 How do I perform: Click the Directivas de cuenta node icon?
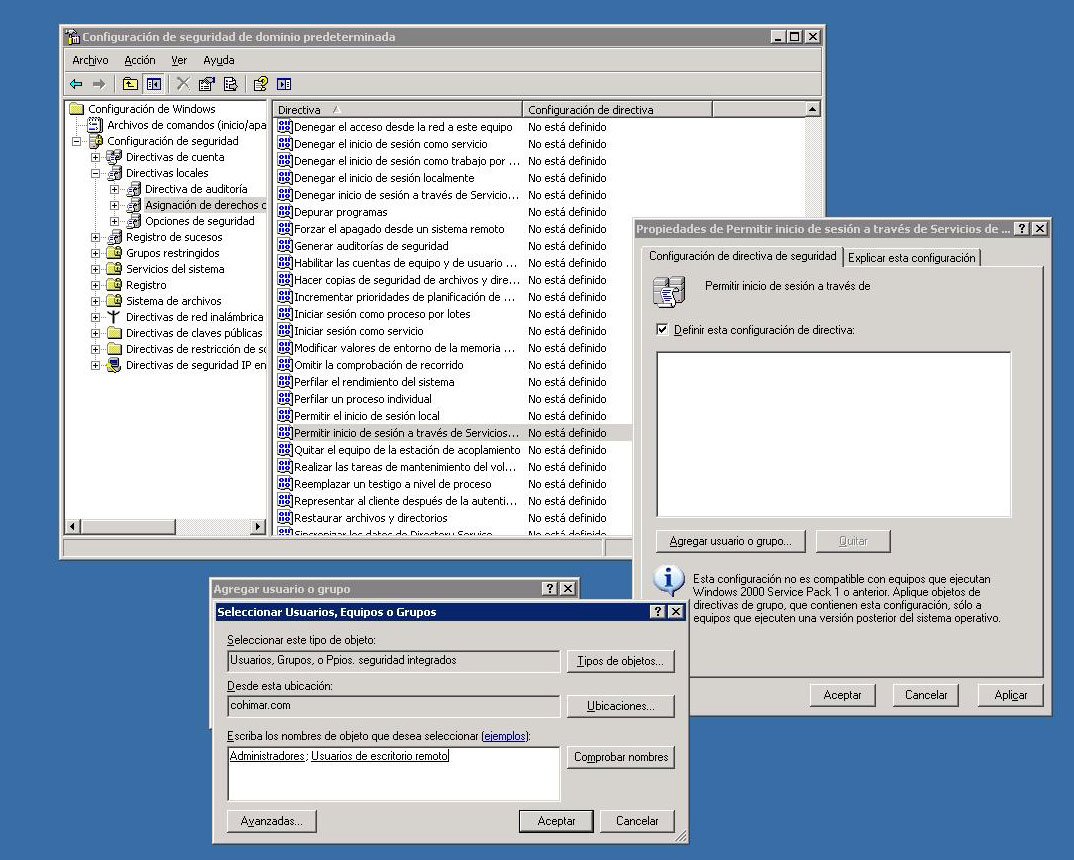pyautogui.click(x=114, y=157)
